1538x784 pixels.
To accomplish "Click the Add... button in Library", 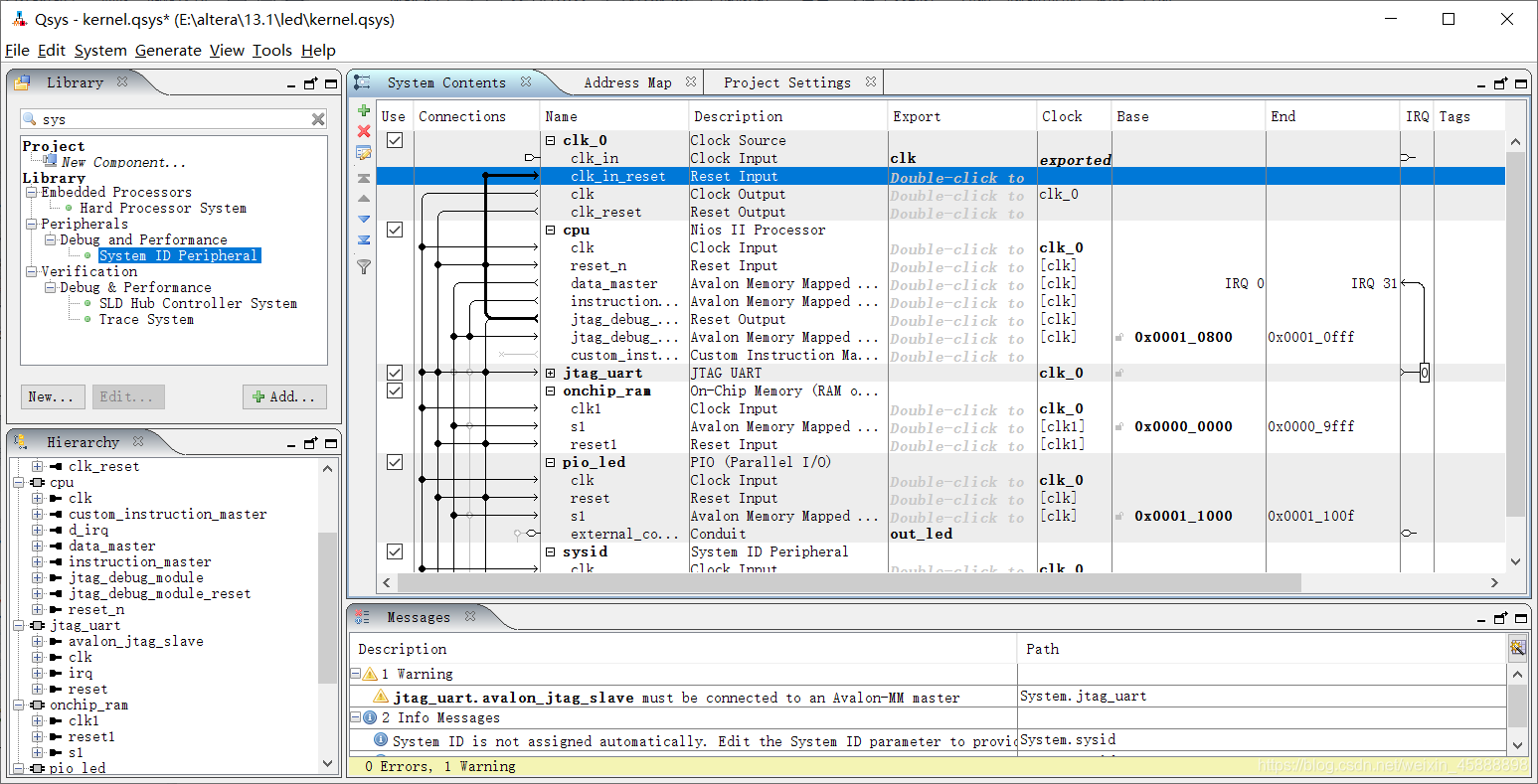I will (x=285, y=396).
